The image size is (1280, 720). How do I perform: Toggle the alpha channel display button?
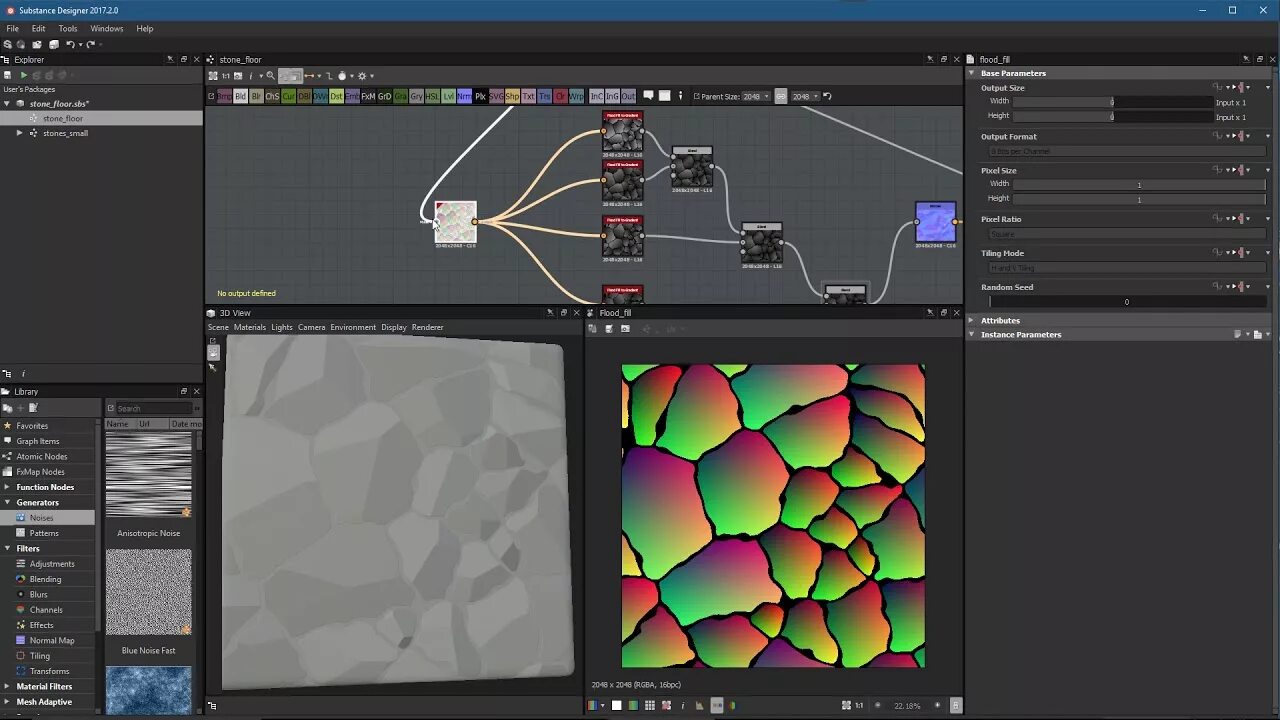[617, 705]
